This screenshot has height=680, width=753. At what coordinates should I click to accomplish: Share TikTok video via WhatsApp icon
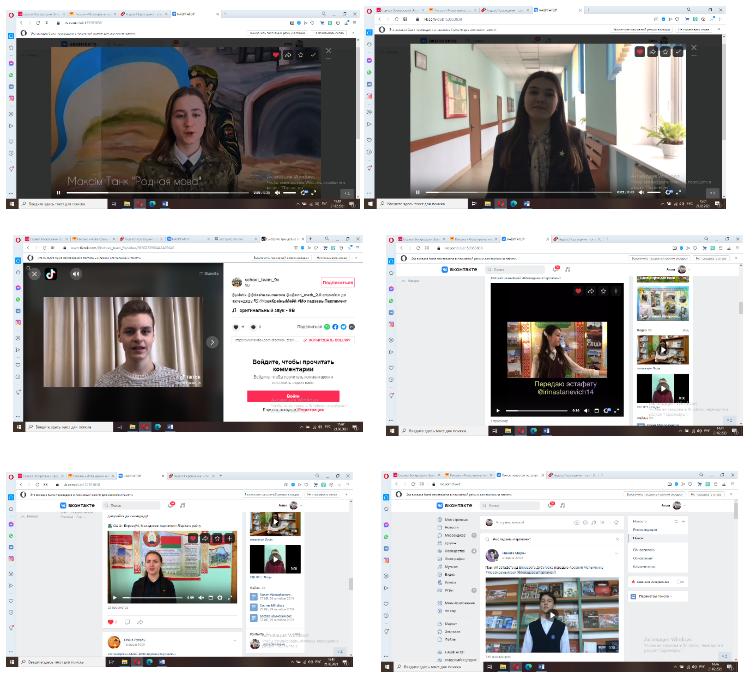coord(327,327)
